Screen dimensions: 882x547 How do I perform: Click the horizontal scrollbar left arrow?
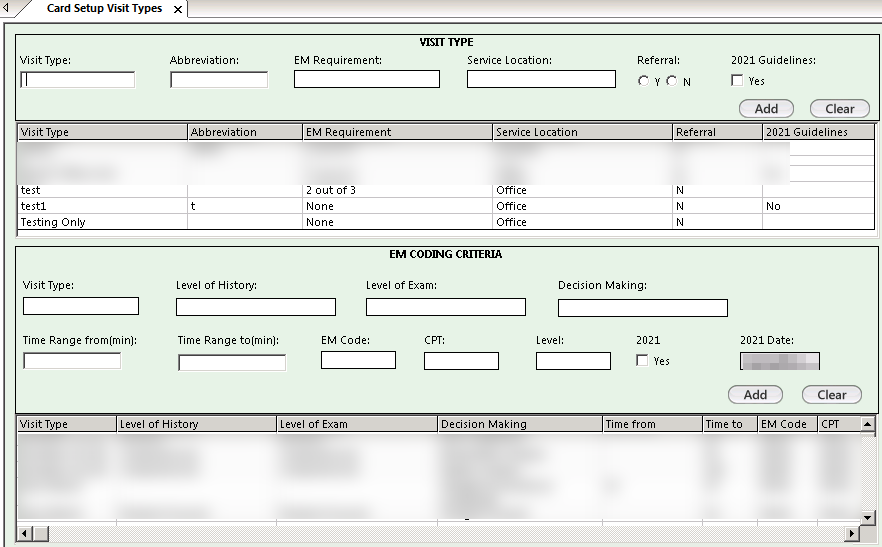[x=24, y=533]
